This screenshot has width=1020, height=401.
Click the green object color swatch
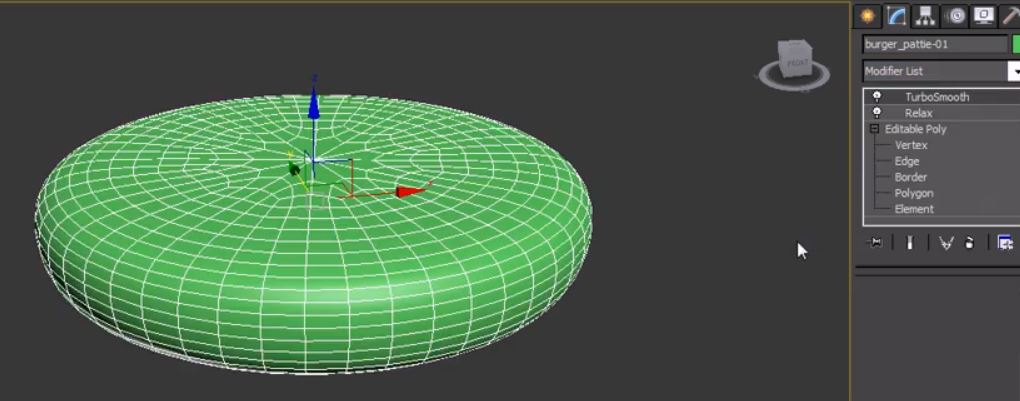pyautogui.click(x=1016, y=44)
